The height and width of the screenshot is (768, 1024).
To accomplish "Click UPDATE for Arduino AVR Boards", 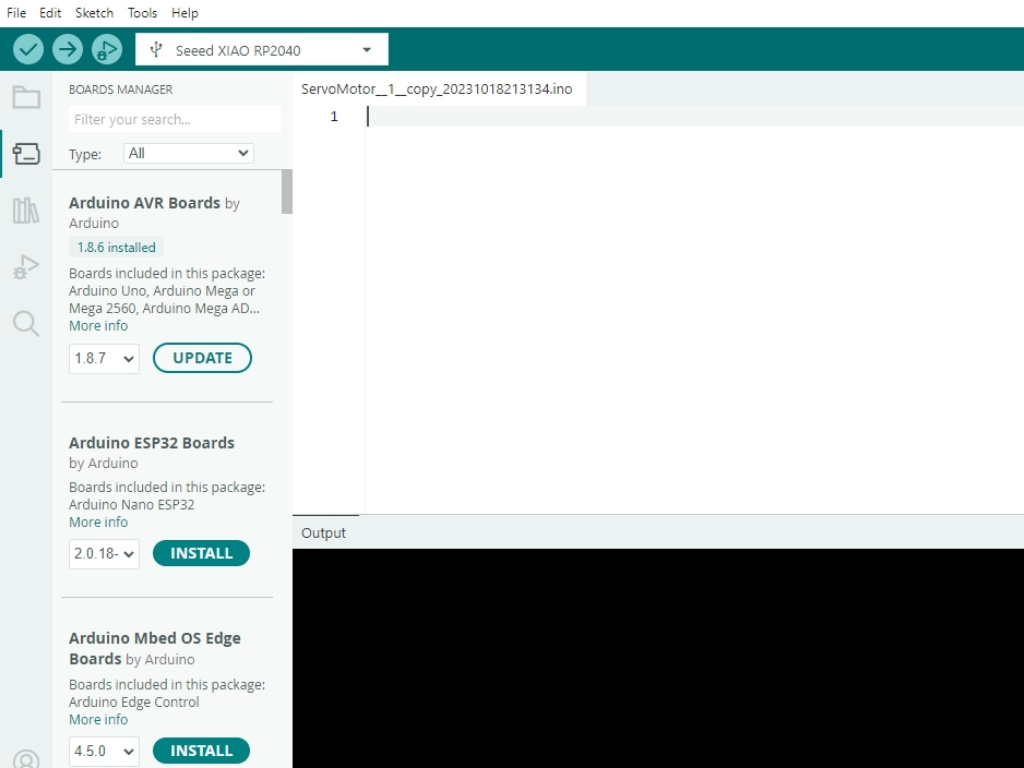I will [x=202, y=358].
